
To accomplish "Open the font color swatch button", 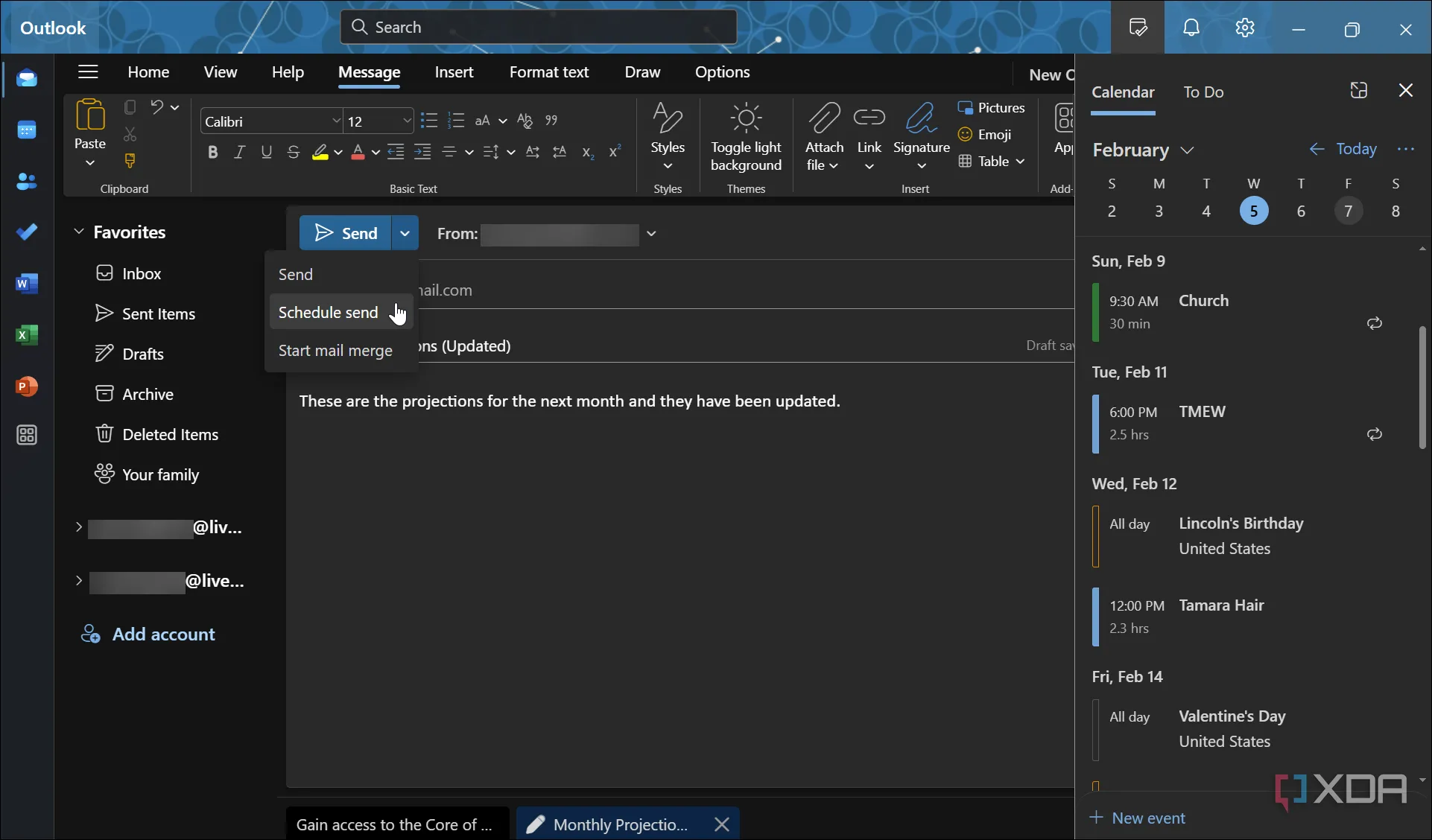I will tap(358, 153).
